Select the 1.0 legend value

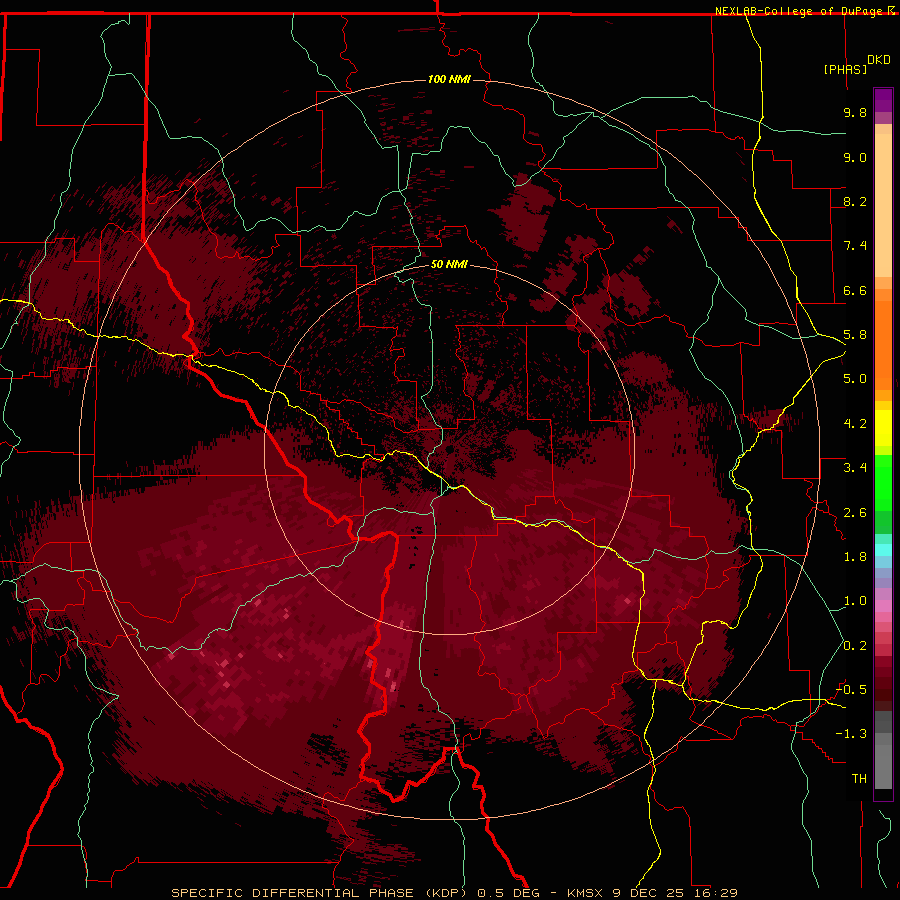855,601
